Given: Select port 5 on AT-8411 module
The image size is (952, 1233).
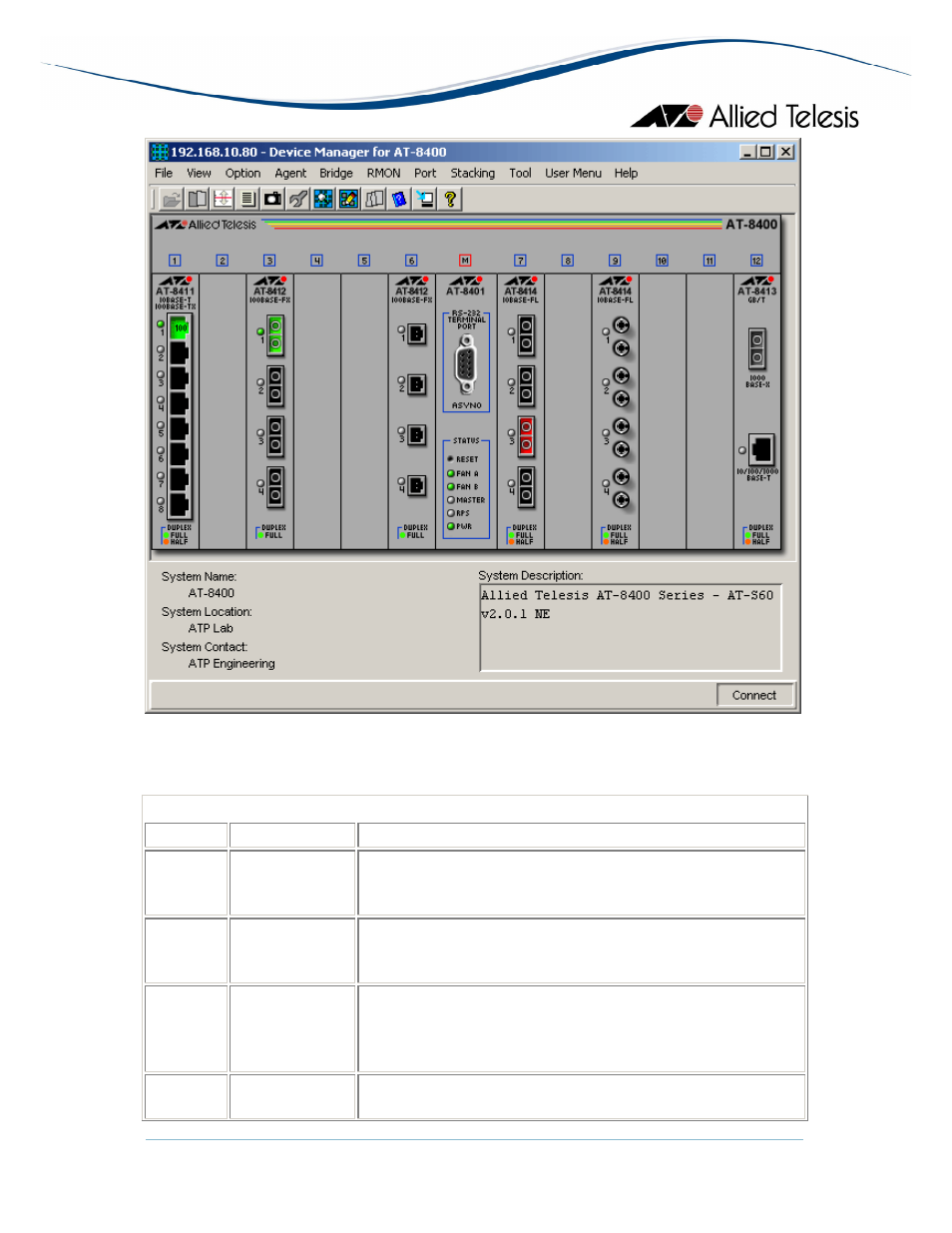Looking at the screenshot, I should click(x=180, y=428).
